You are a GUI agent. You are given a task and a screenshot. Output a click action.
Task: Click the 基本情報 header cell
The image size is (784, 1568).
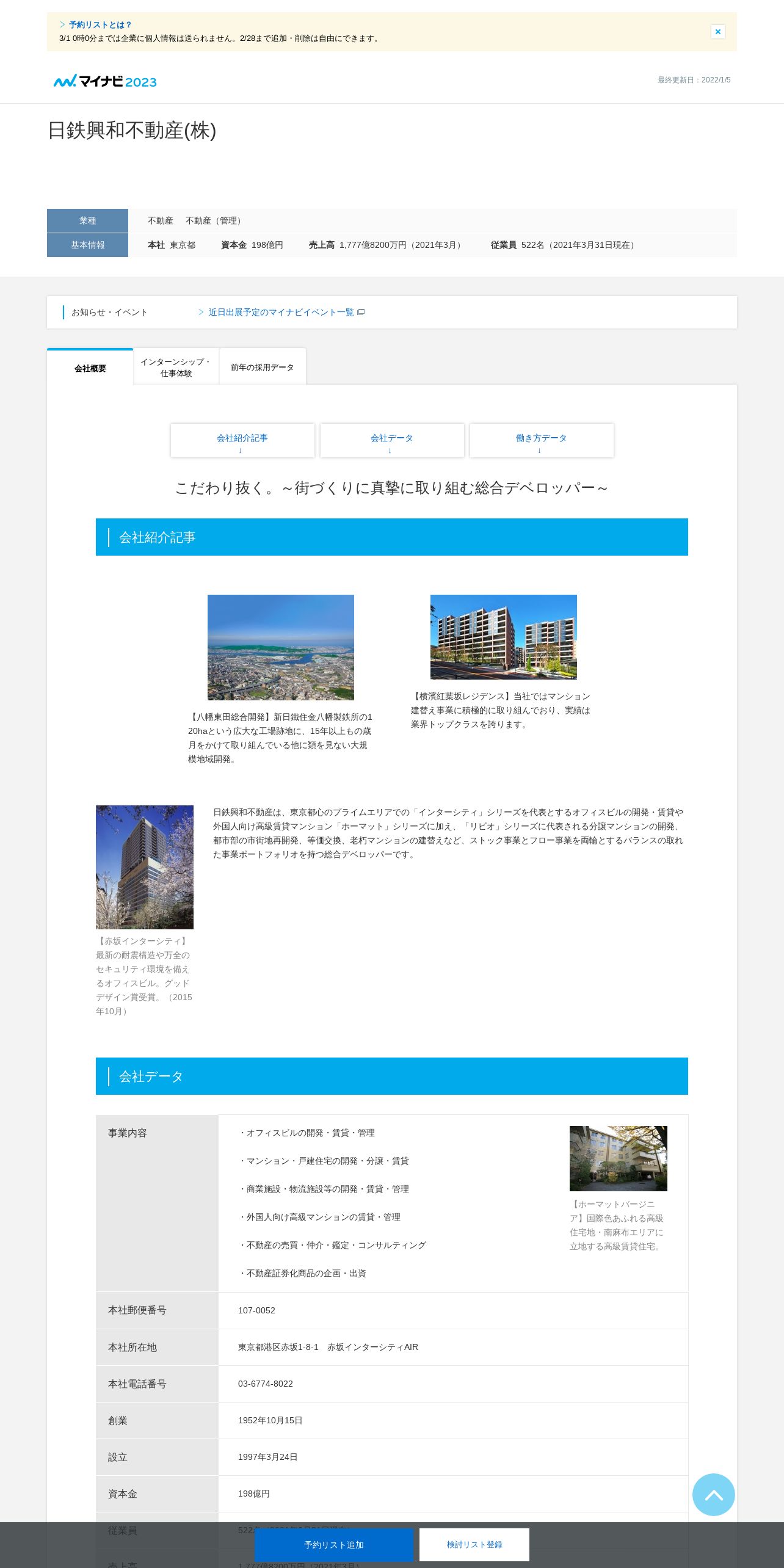[x=87, y=245]
